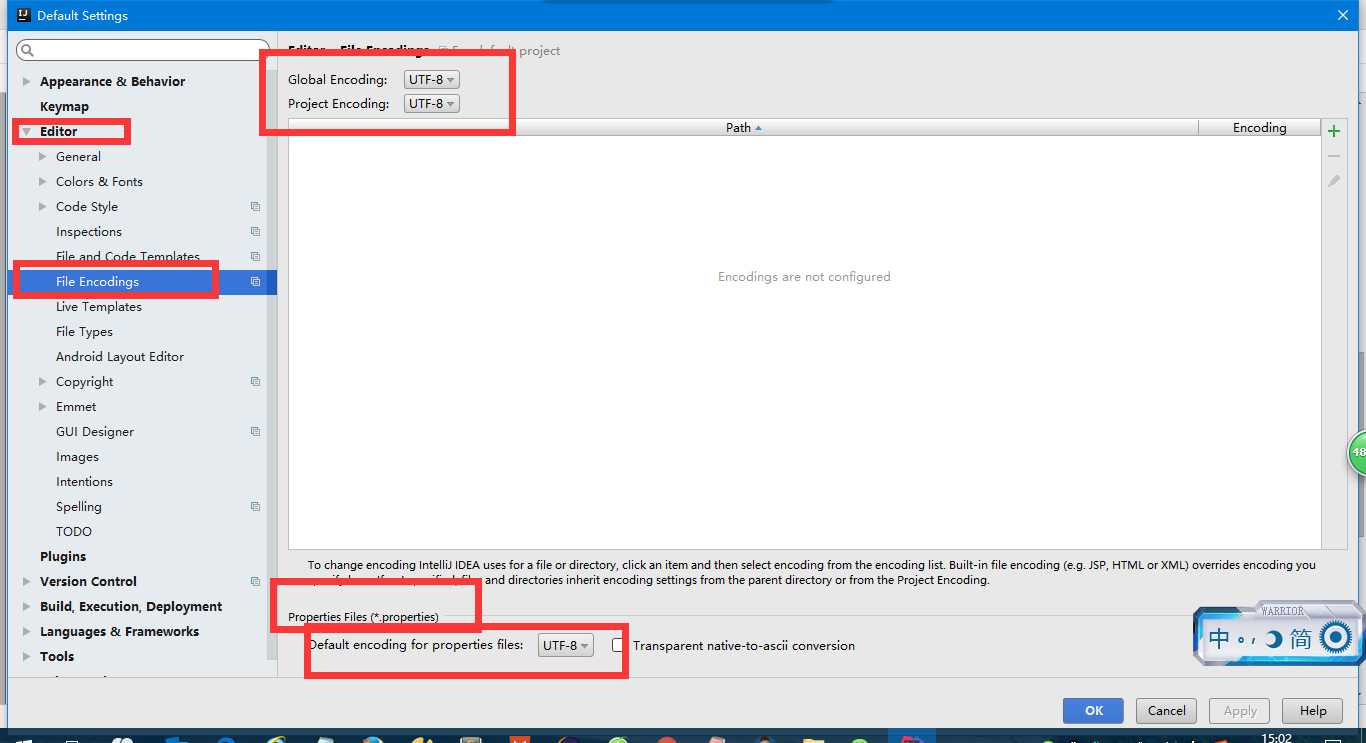Expand the Tools section arrow
The width and height of the screenshot is (1366, 743).
26,657
